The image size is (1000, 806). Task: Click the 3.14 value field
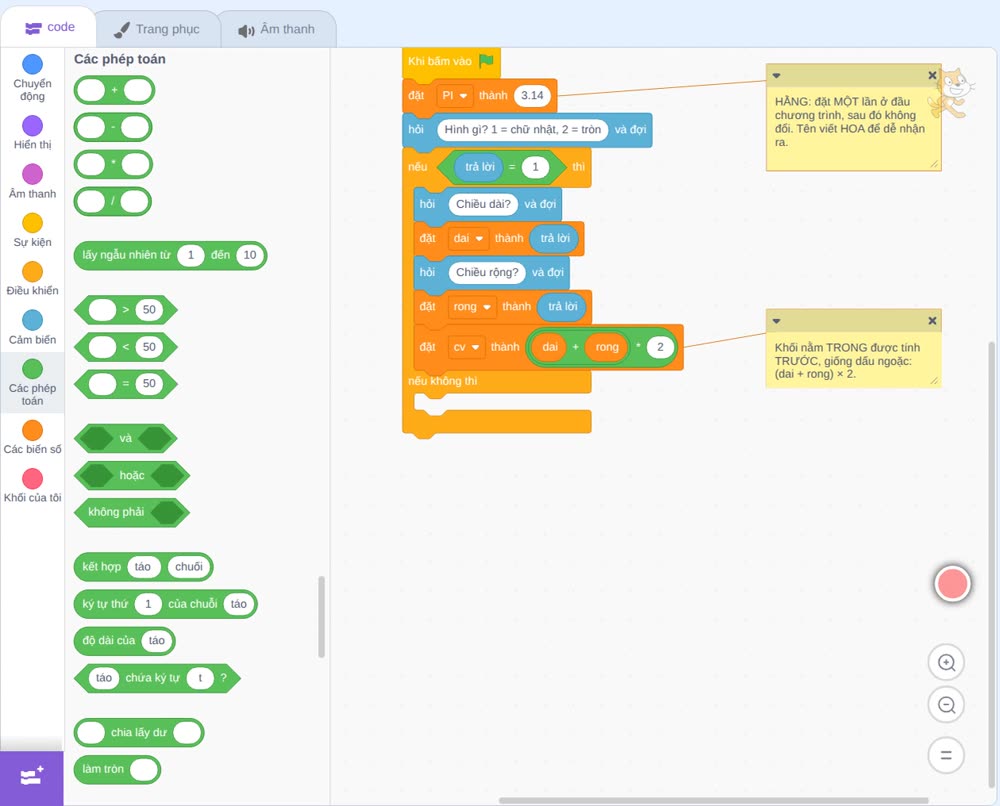tap(532, 96)
